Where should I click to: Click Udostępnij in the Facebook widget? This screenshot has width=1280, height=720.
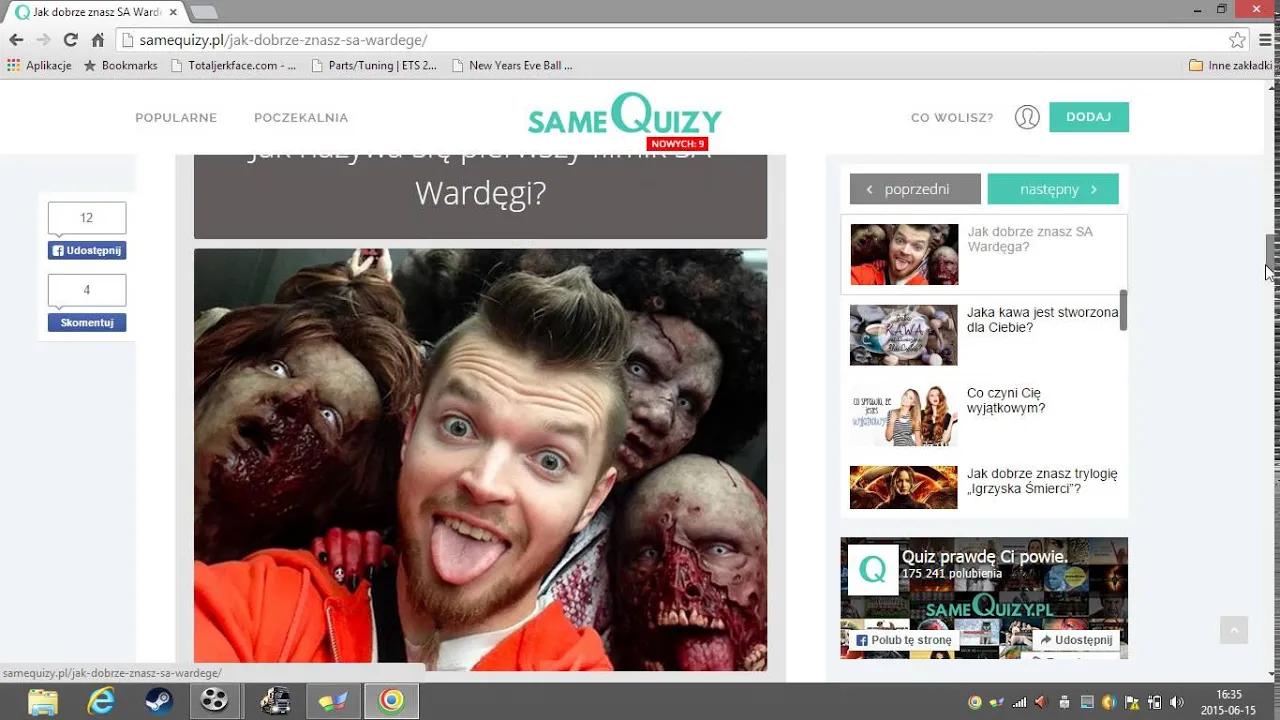pos(1076,640)
